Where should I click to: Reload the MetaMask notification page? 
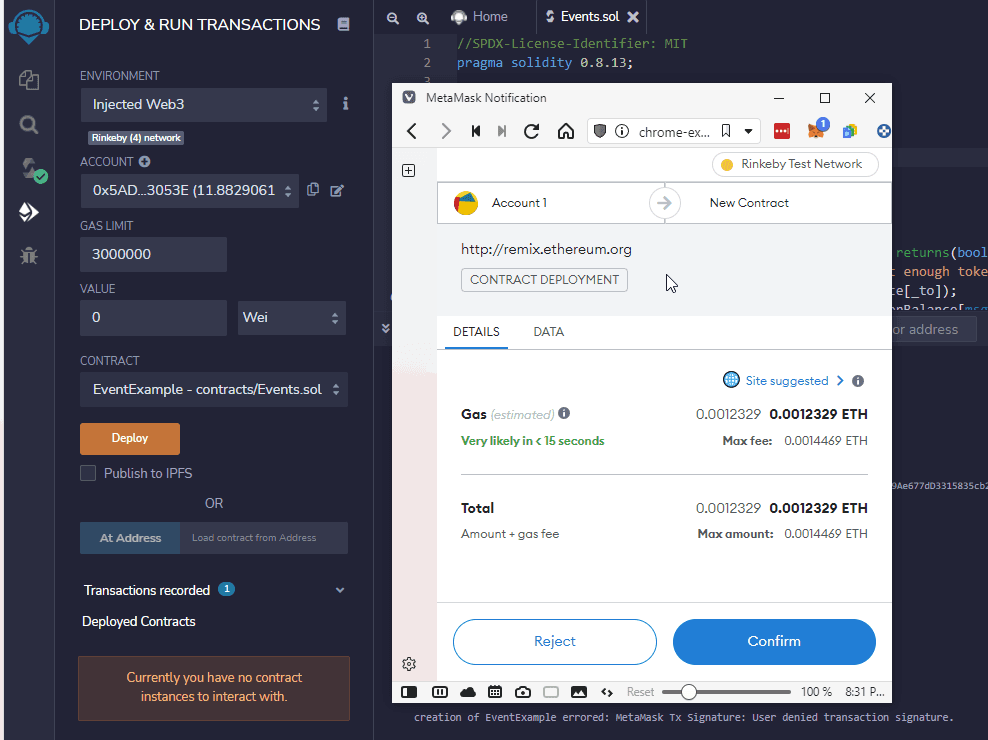click(x=532, y=131)
